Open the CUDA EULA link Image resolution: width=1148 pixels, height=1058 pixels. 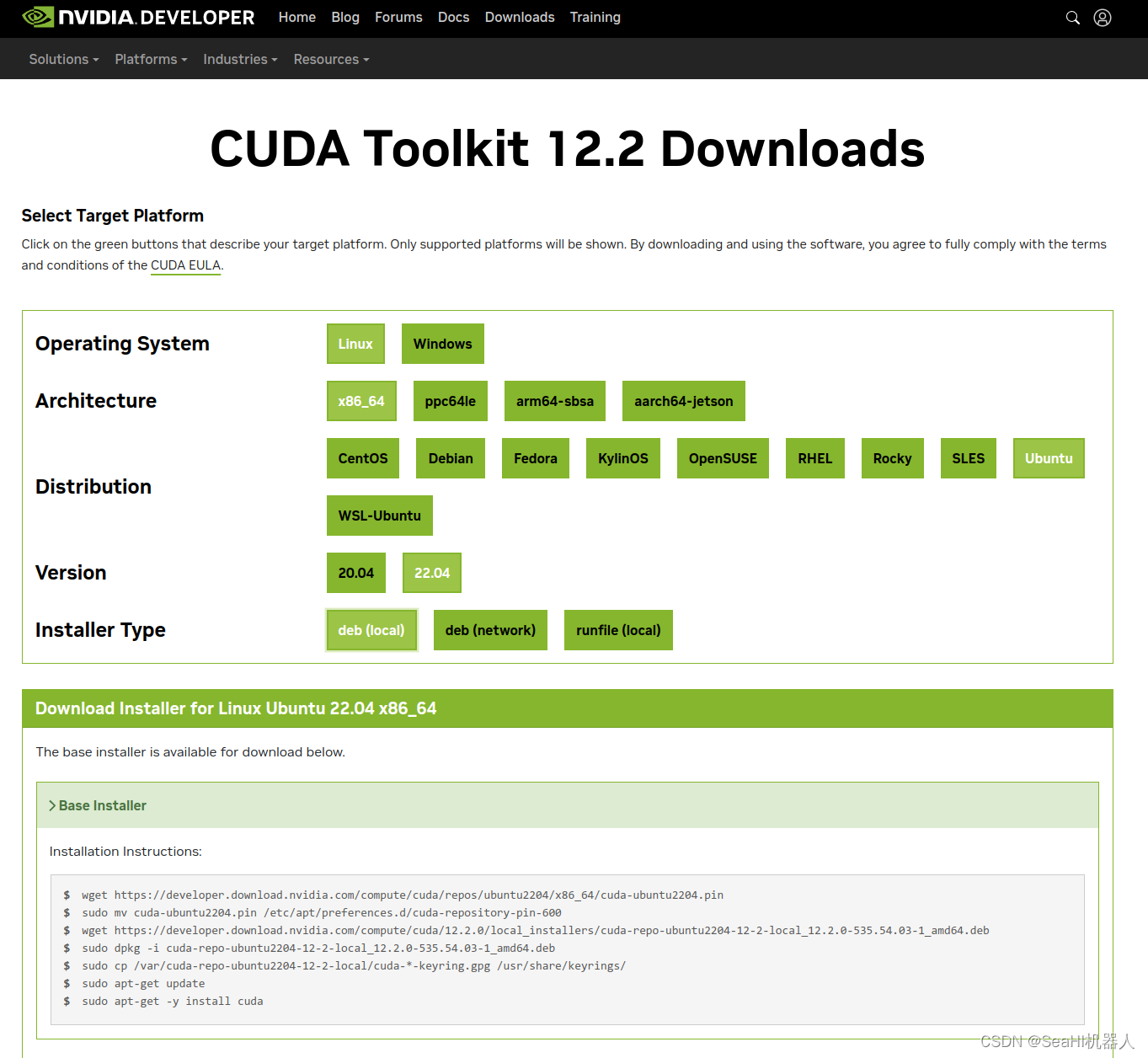185,265
